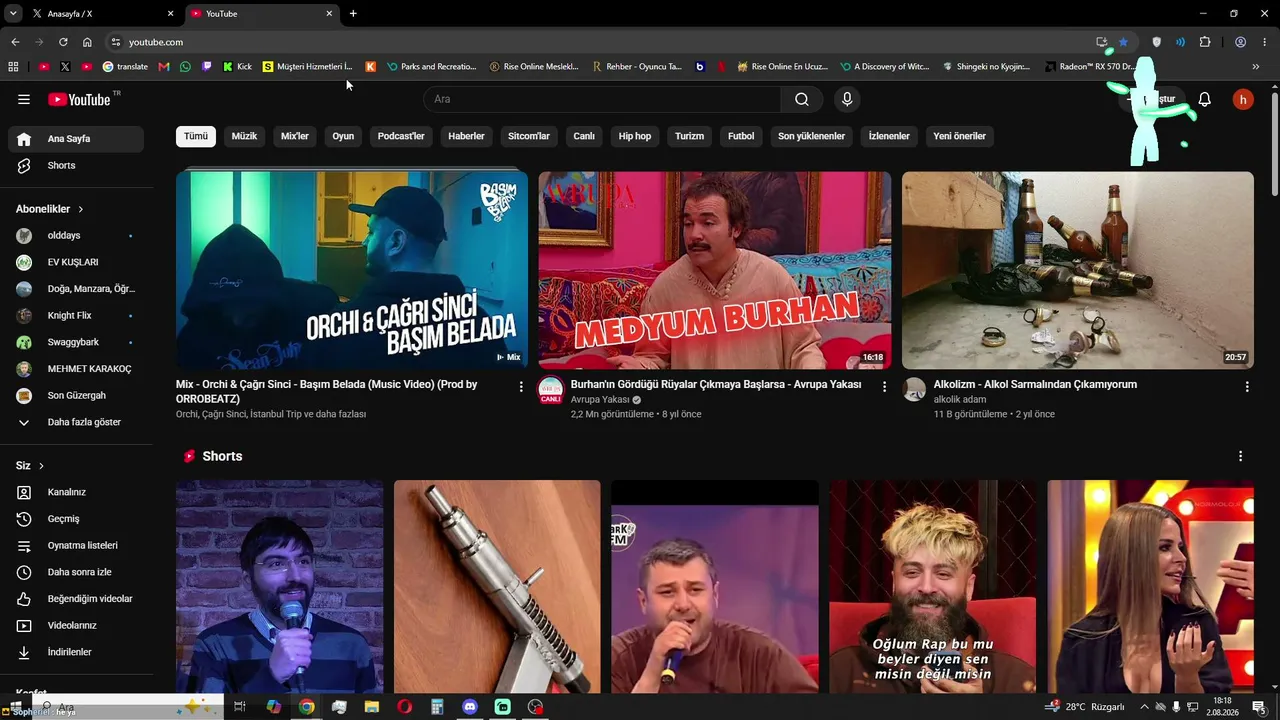Viewport: 1280px width, 720px height.
Task: Show hidden system tray icons
Action: [1144, 707]
